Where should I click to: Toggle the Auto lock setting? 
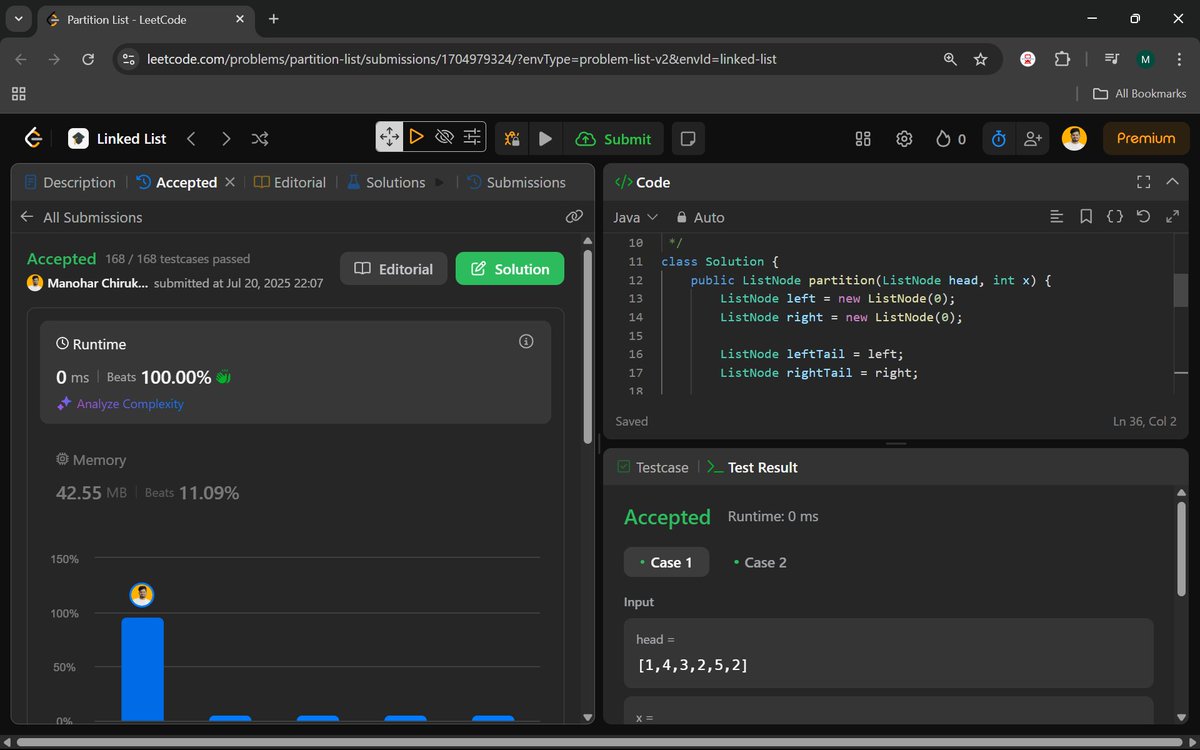(700, 217)
